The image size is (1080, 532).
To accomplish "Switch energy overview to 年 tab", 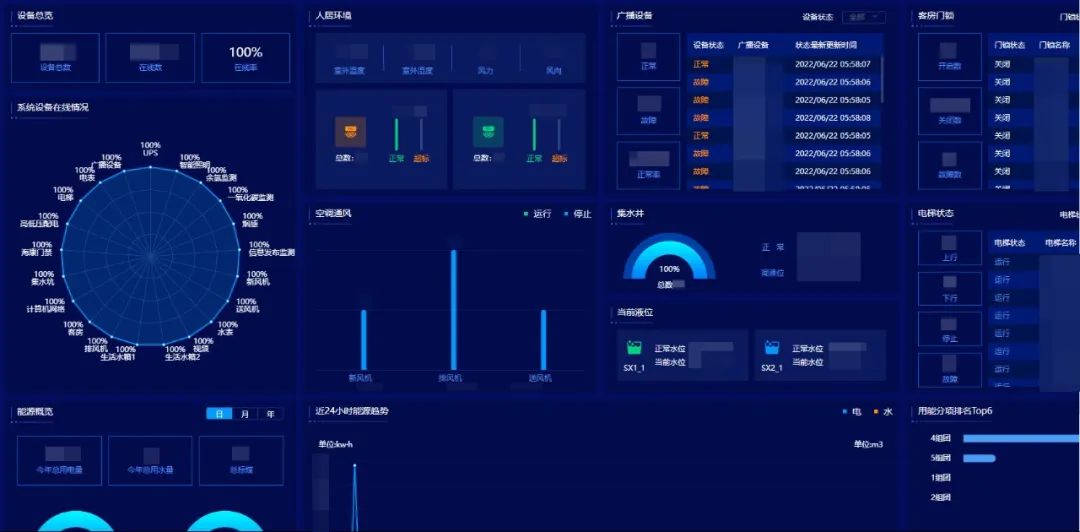I will 270,414.
